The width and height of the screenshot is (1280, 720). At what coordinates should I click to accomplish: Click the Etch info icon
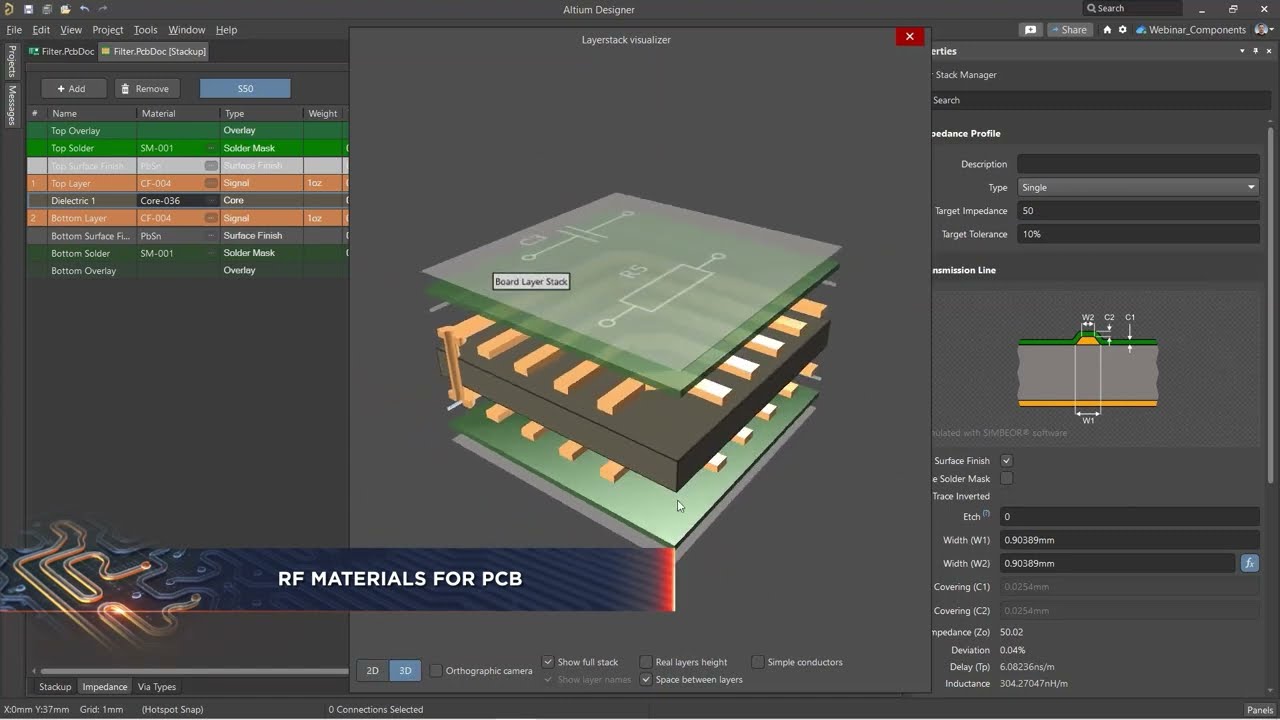tap(986, 514)
